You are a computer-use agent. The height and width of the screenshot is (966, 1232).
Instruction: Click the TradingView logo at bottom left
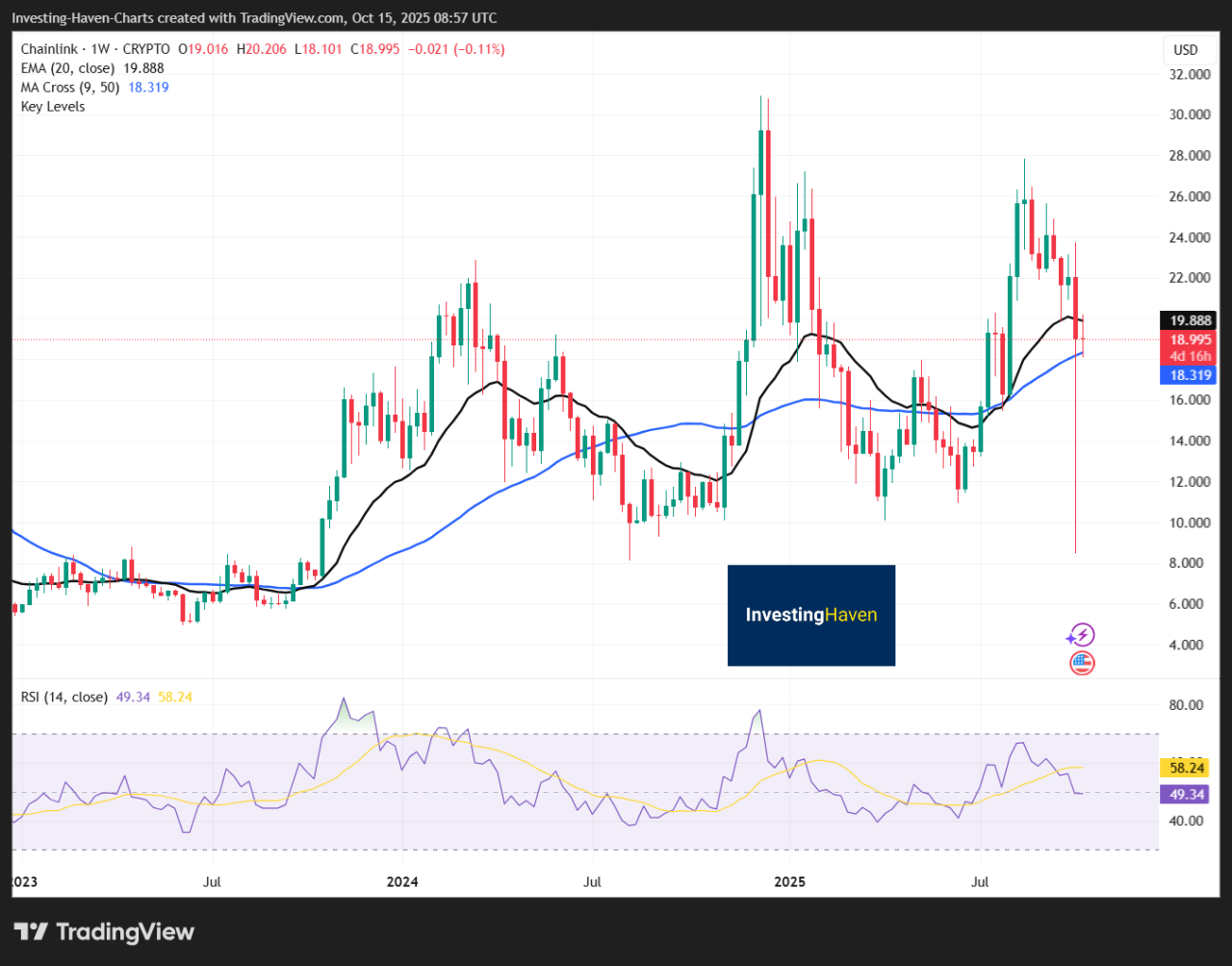coord(104,931)
